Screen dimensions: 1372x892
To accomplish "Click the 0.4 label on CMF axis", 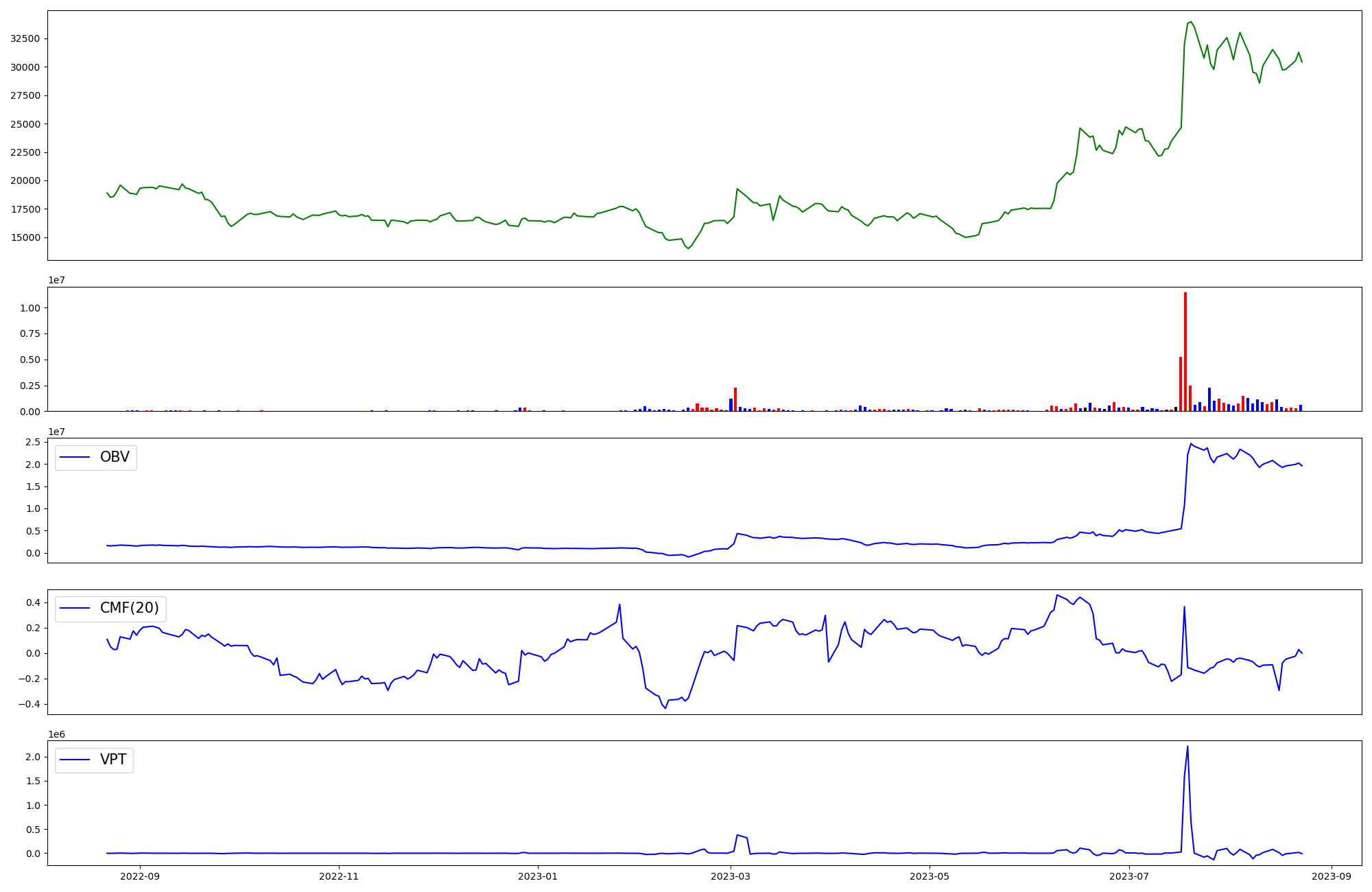I will (32, 602).
